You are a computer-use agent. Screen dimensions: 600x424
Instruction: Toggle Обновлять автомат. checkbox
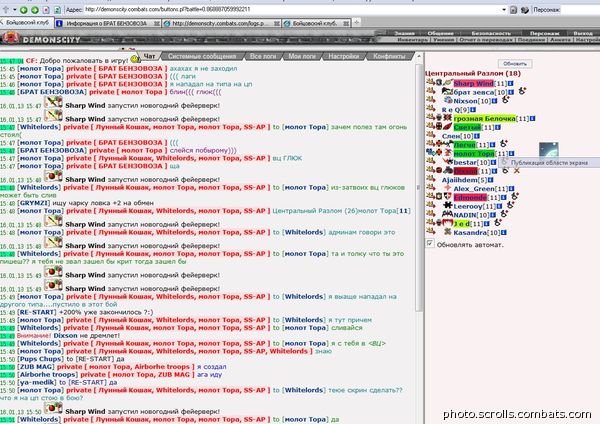[430, 243]
